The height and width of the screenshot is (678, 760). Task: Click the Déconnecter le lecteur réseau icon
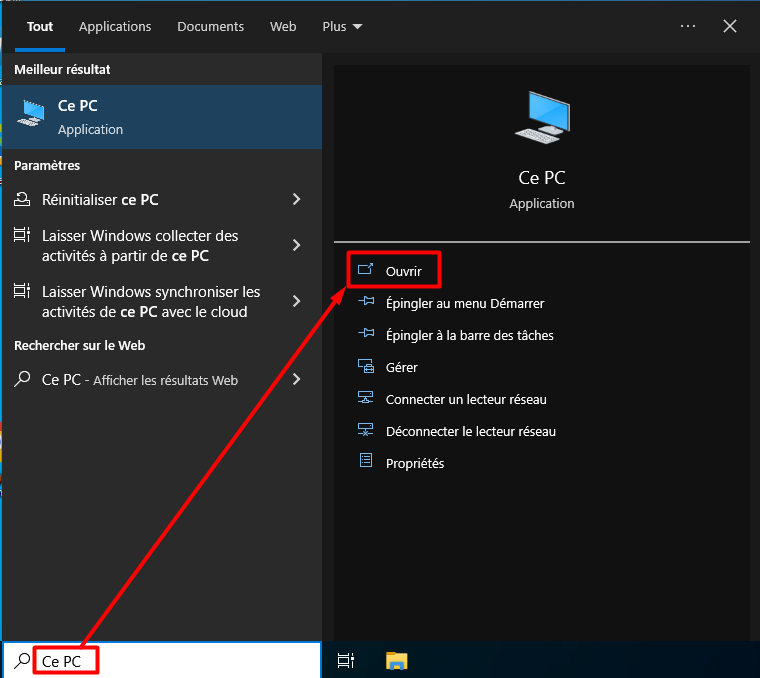click(x=365, y=430)
